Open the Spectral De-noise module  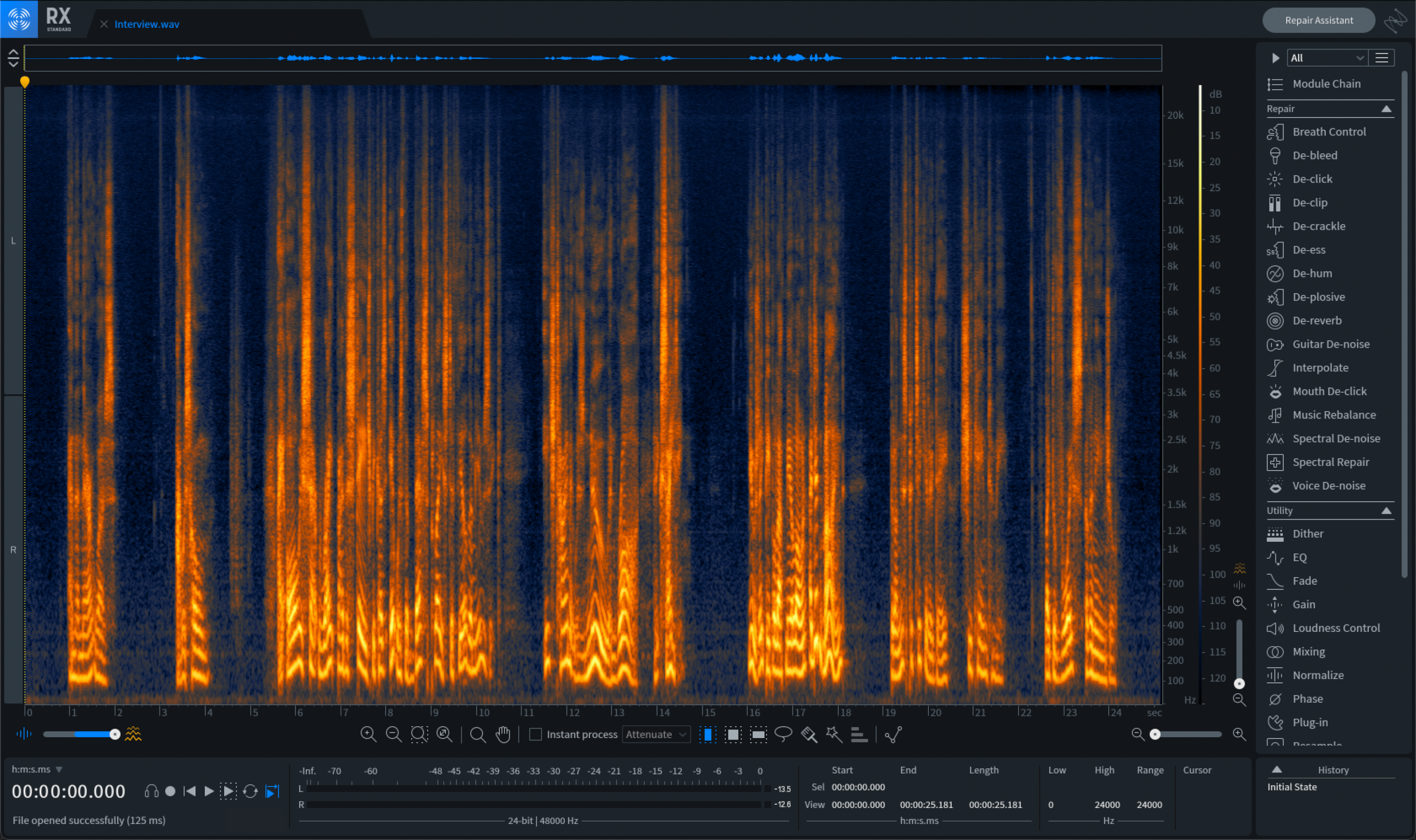click(1336, 438)
